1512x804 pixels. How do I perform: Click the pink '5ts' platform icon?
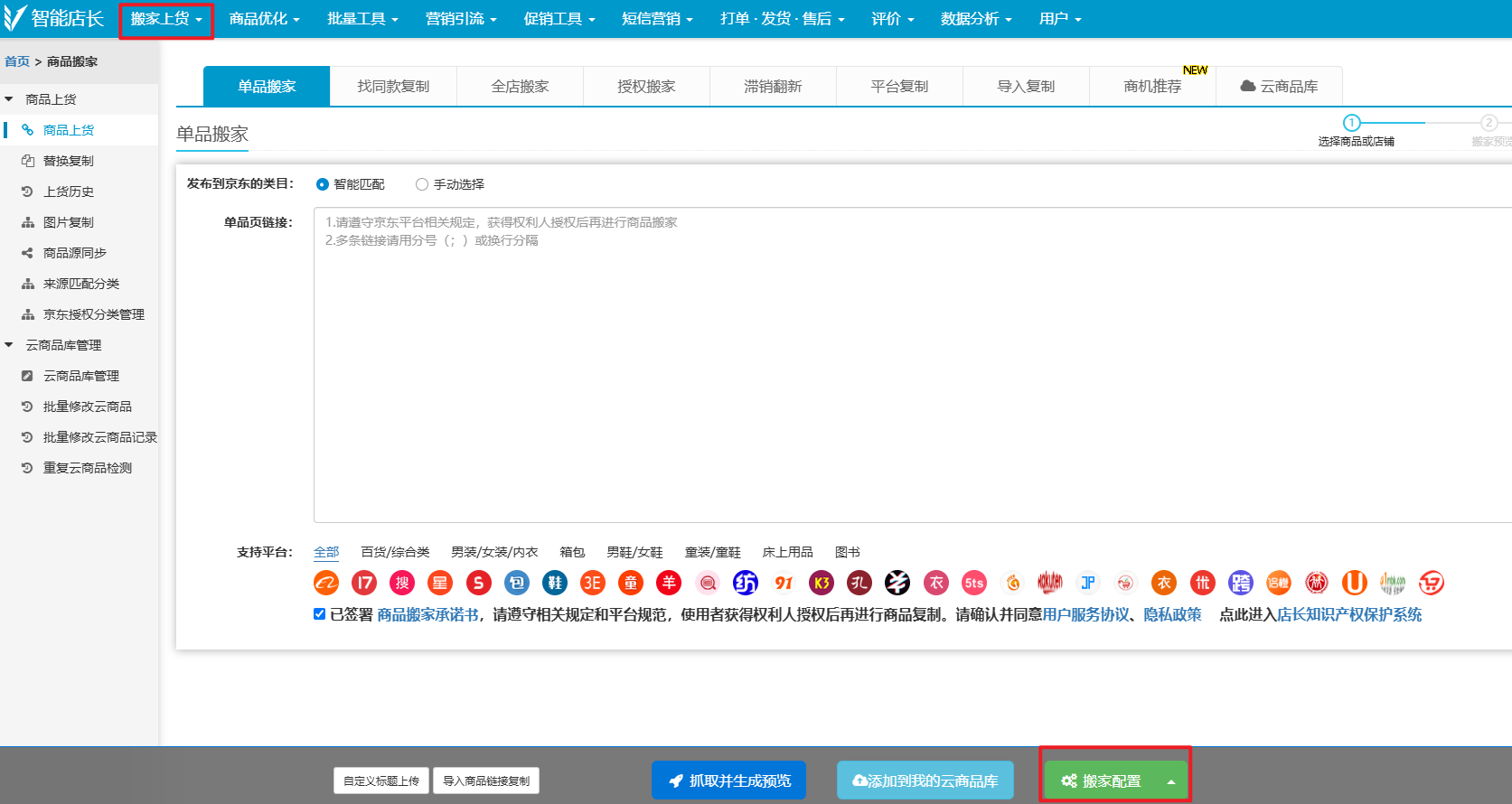(x=974, y=583)
